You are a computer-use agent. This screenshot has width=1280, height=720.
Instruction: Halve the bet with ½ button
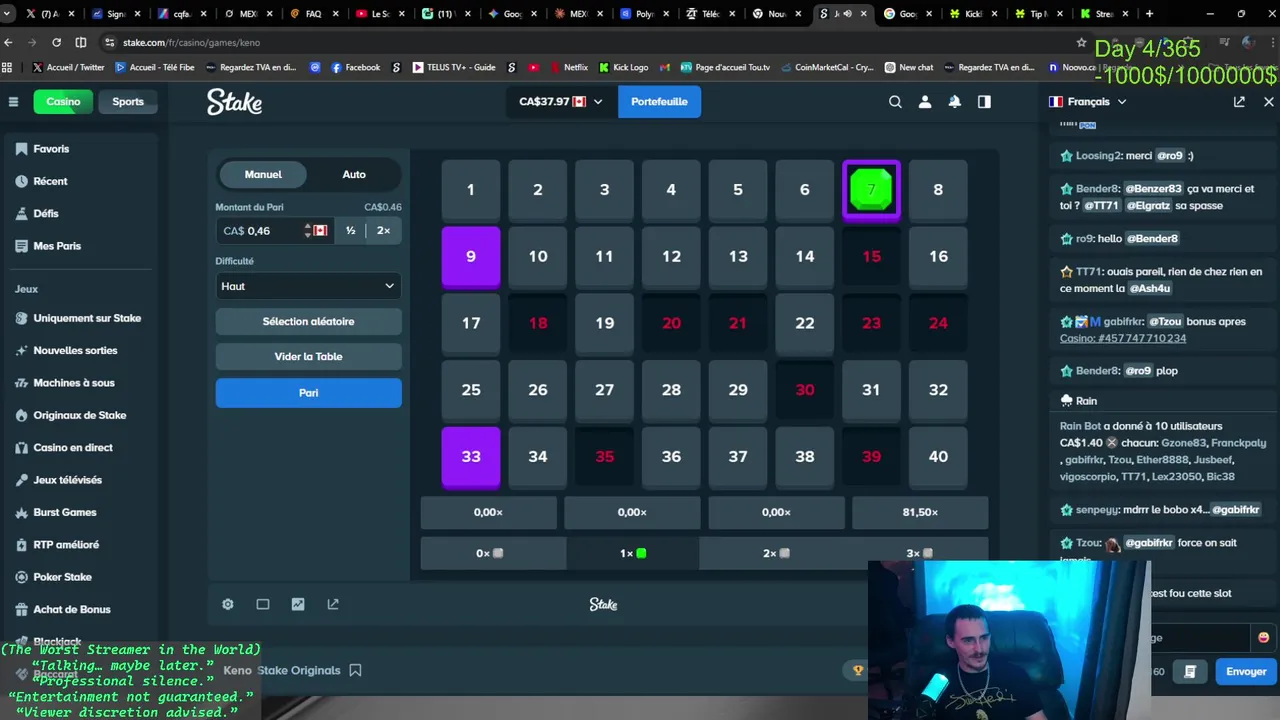350,230
